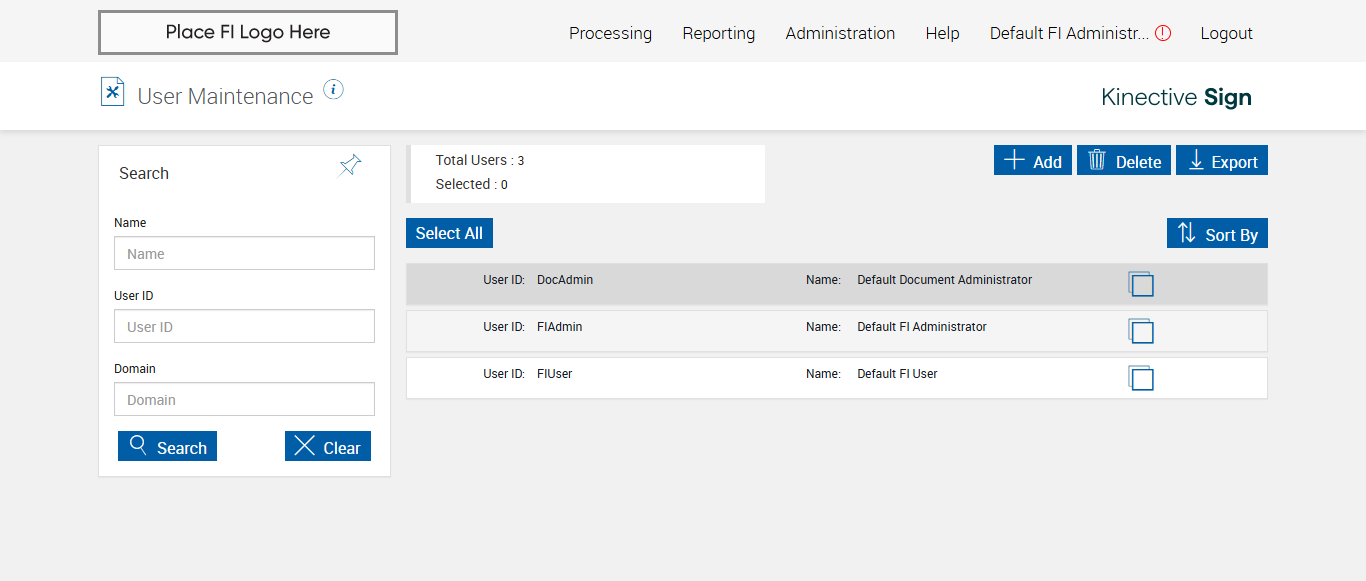Open the Processing menu
This screenshot has height=581, width=1366.
coord(610,33)
